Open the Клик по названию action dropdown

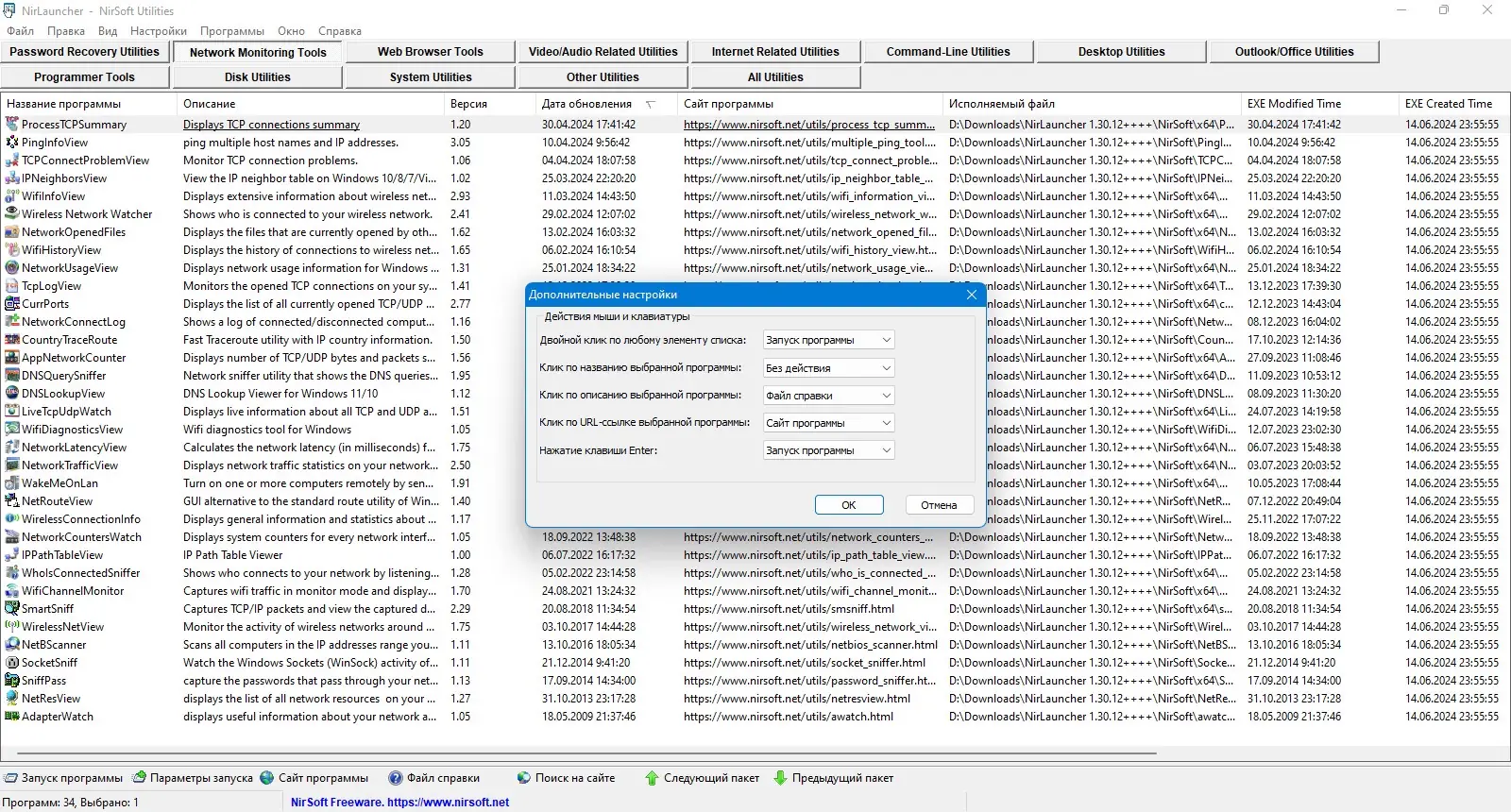pyautogui.click(x=828, y=367)
